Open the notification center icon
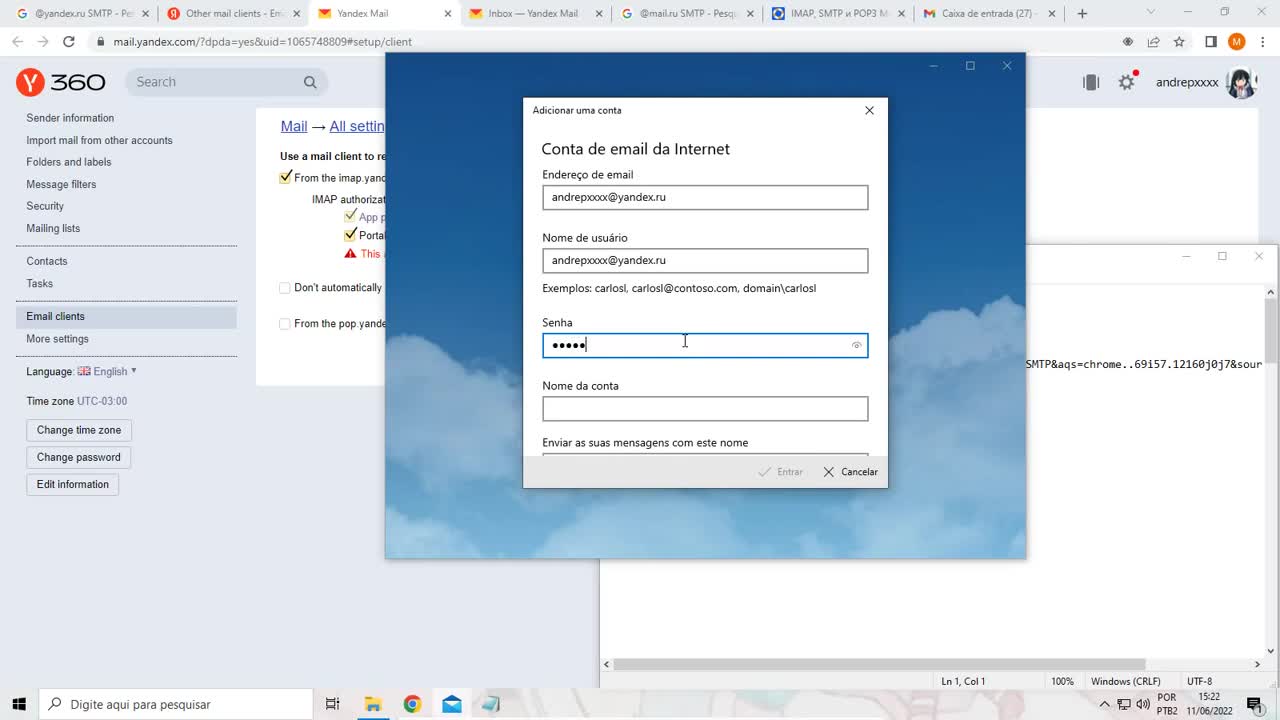Image resolution: width=1280 pixels, height=720 pixels. (1254, 704)
